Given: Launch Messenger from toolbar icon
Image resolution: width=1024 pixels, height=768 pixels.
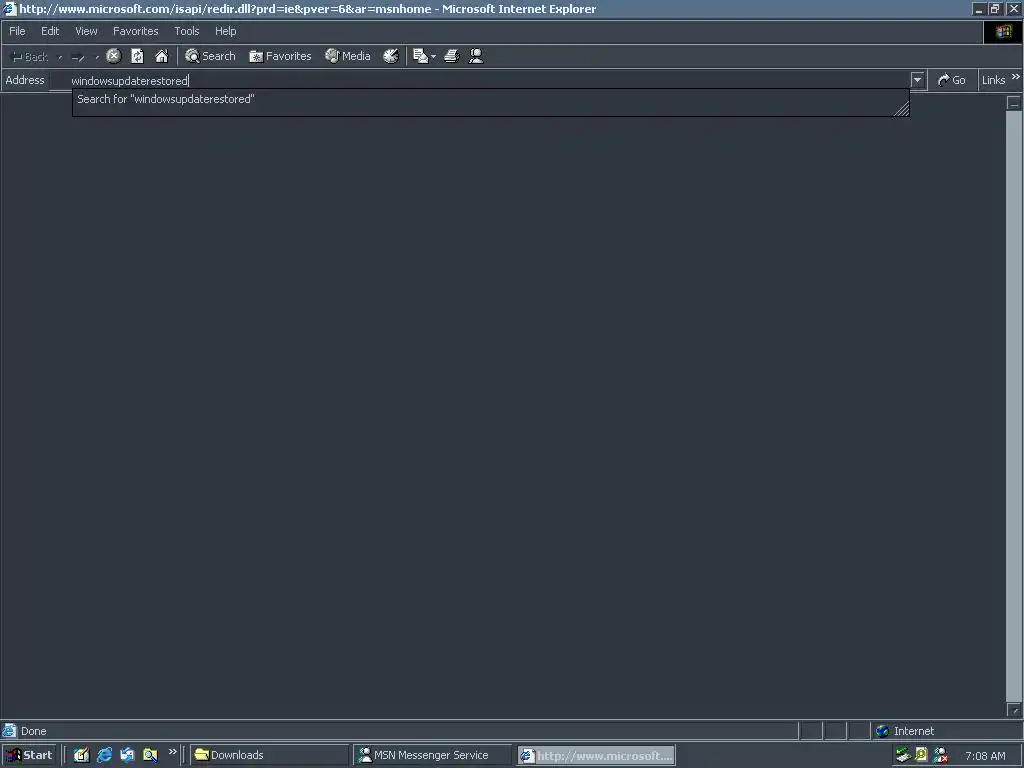Looking at the screenshot, I should coord(476,56).
